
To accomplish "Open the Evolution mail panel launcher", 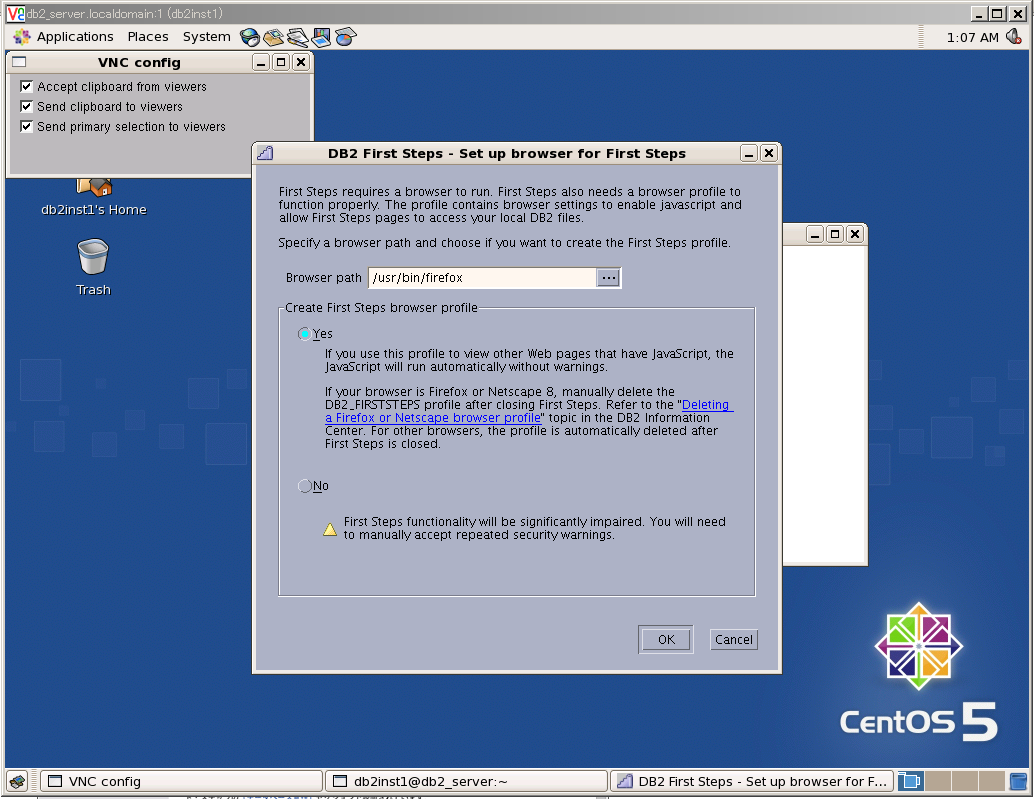I will (x=273, y=37).
